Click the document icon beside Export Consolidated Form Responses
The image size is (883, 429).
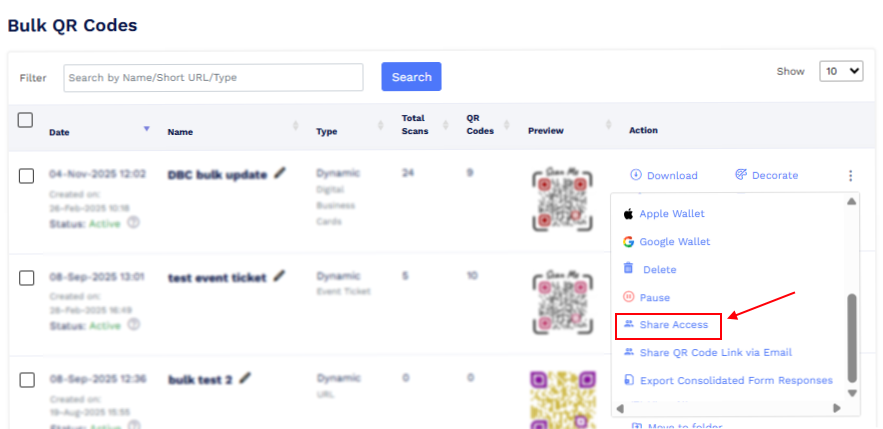[629, 381]
